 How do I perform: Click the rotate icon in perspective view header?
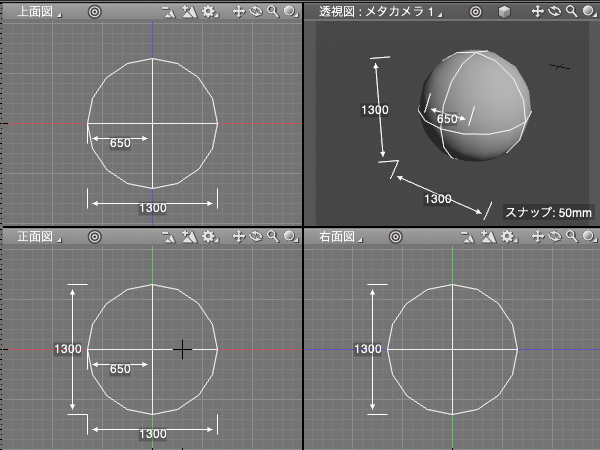(x=554, y=12)
